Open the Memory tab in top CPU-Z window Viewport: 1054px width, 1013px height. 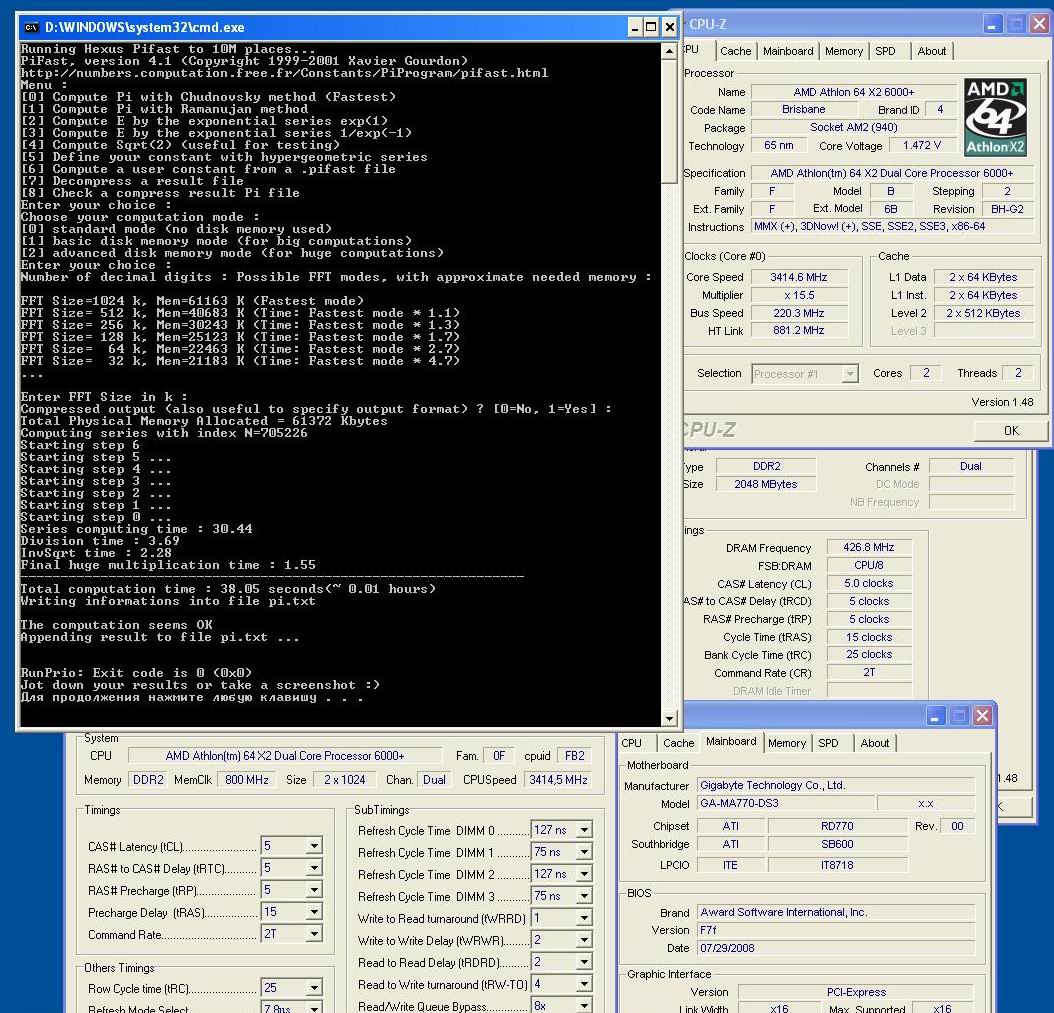point(844,51)
